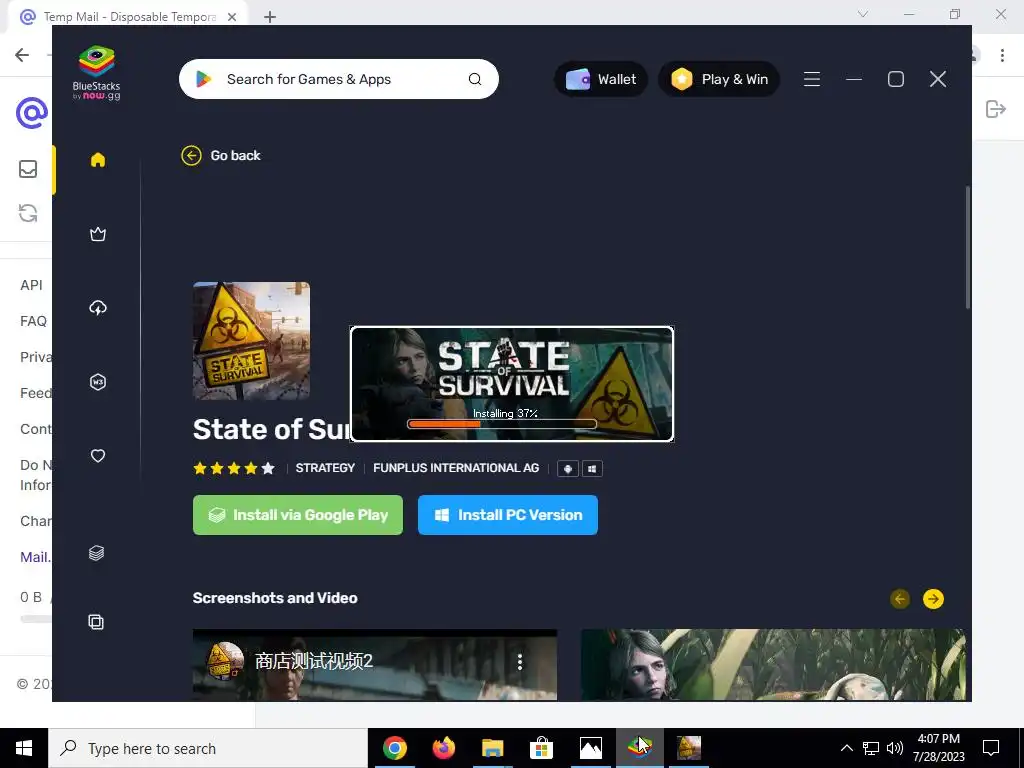Viewport: 1024px width, 768px height.
Task: Open the video thumbnail 商店测试视频2
Action: [x=375, y=664]
